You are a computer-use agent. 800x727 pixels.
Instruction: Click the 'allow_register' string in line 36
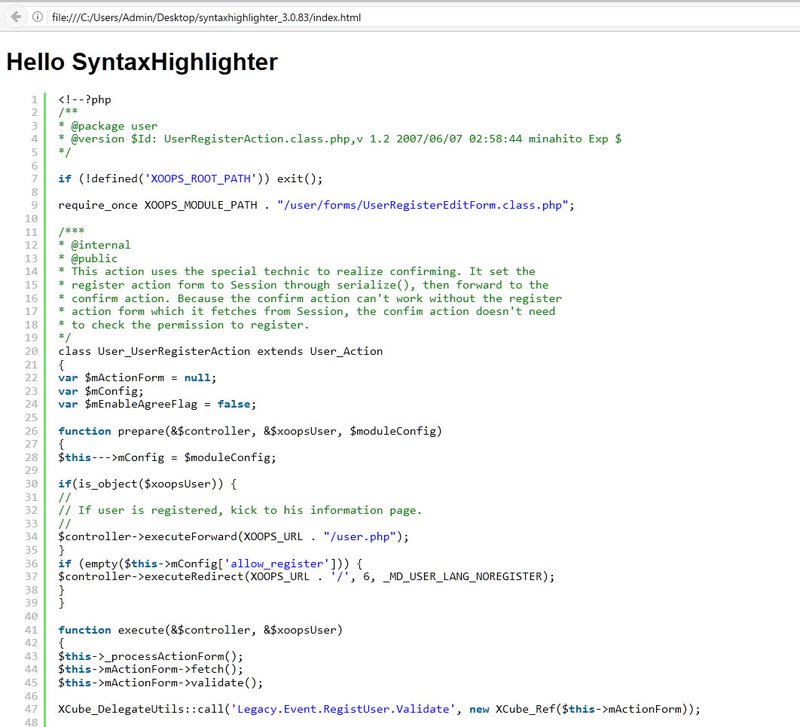[x=277, y=564]
